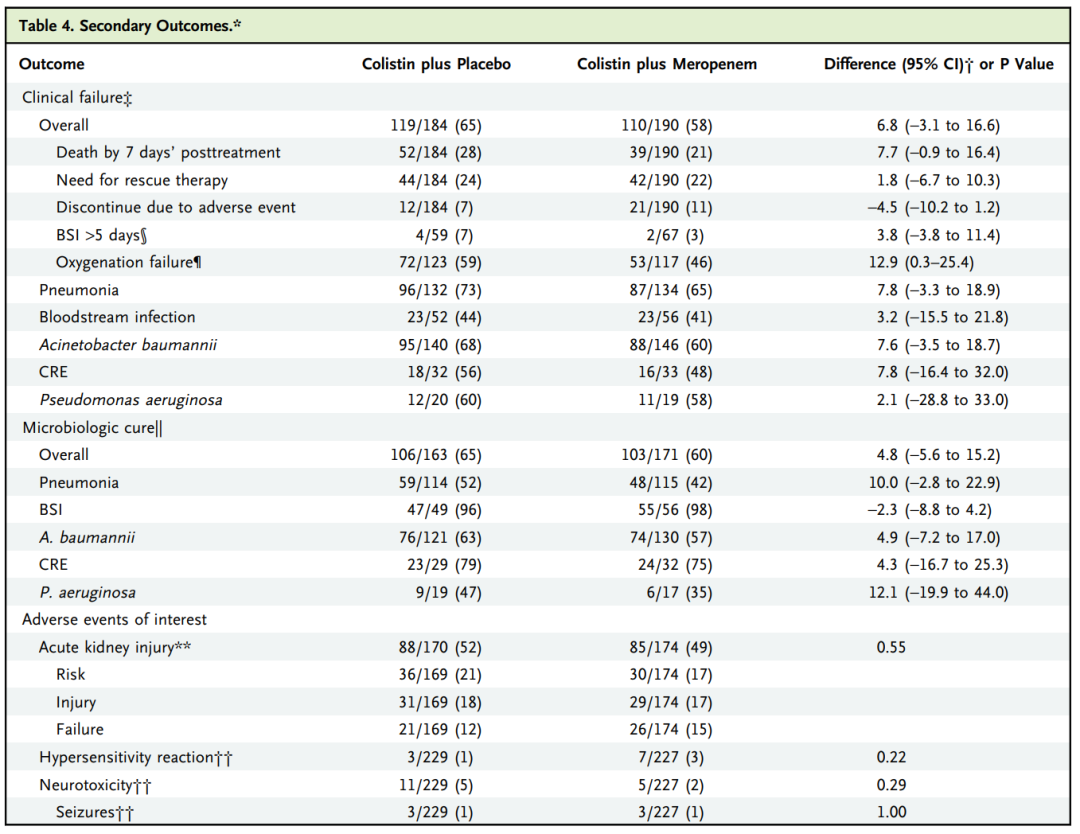This screenshot has width=1080, height=834.
Task: Select the Discontinue due to adverse event label
Action: click(x=176, y=208)
